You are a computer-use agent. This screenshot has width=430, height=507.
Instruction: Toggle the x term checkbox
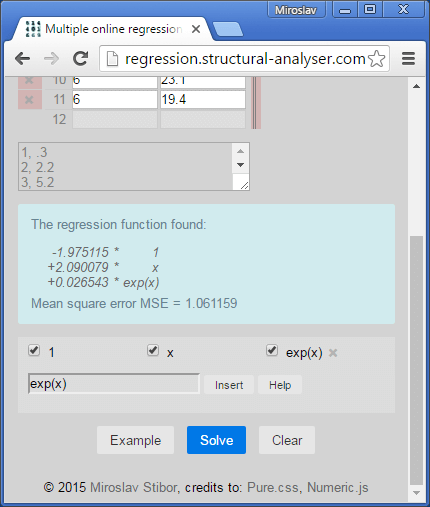tap(153, 351)
